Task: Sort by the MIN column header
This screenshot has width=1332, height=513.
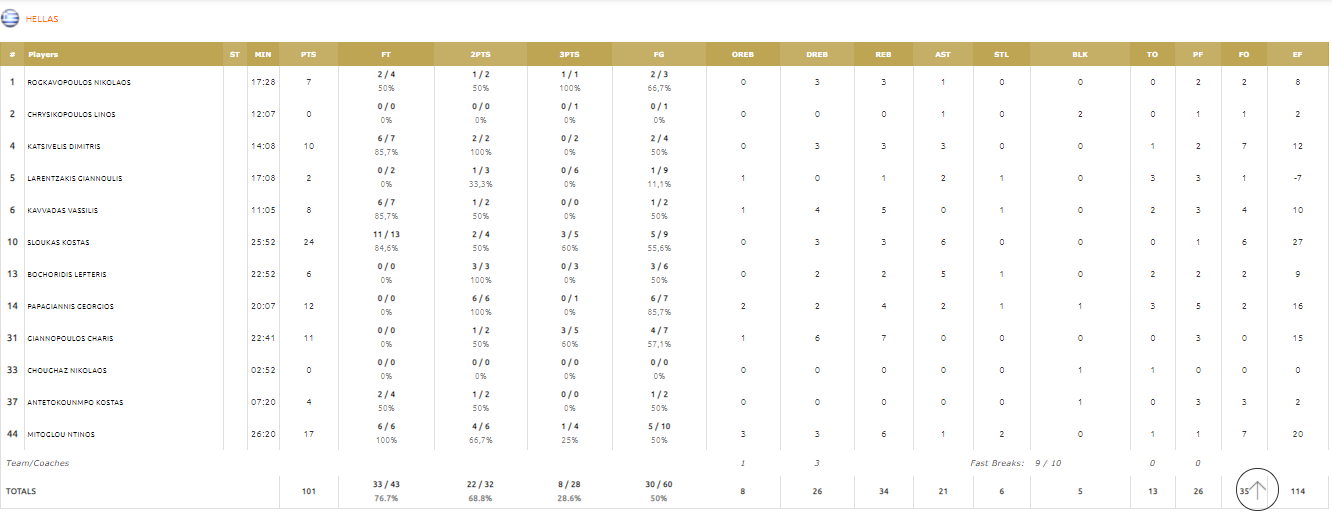Action: pyautogui.click(x=263, y=54)
